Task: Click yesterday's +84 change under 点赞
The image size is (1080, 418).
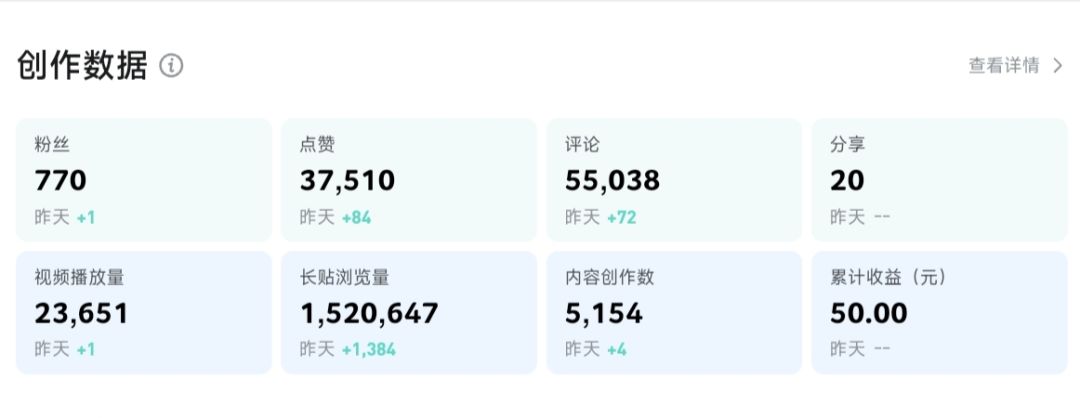Action: pos(356,218)
